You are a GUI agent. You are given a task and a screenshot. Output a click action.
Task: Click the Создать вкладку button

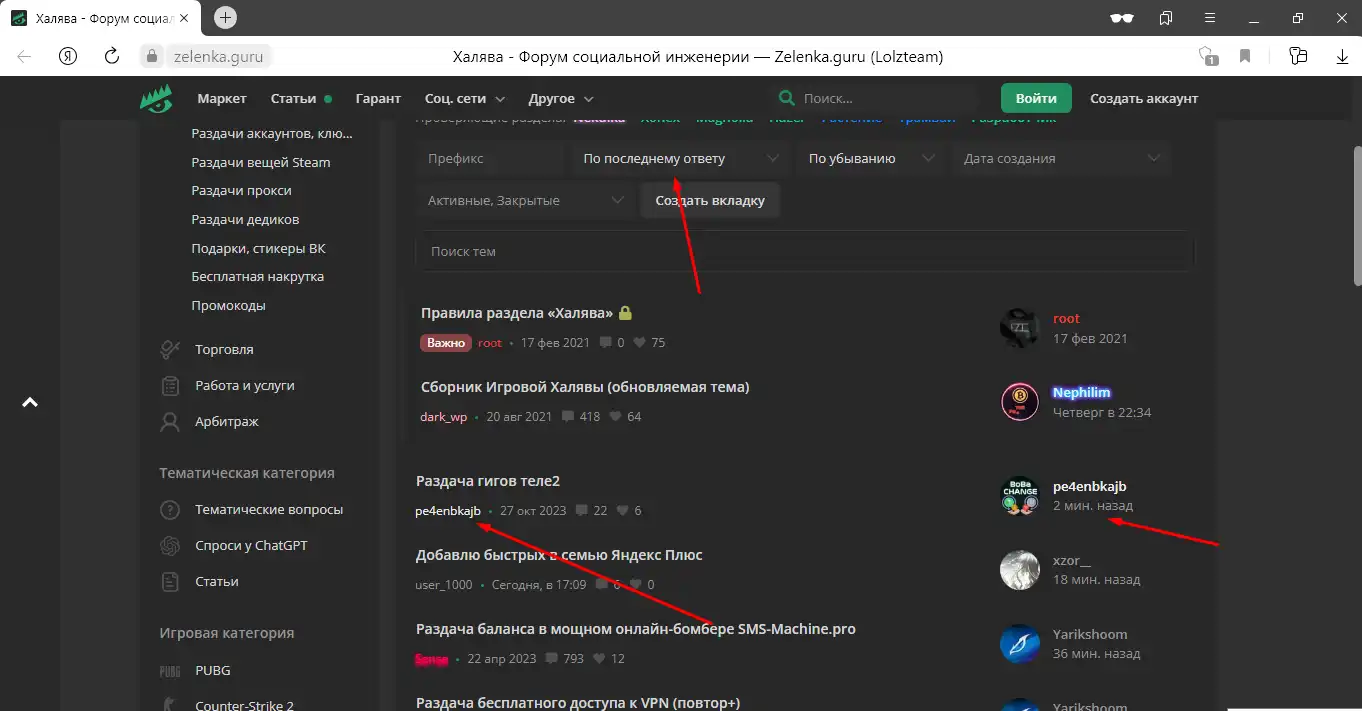coord(710,200)
